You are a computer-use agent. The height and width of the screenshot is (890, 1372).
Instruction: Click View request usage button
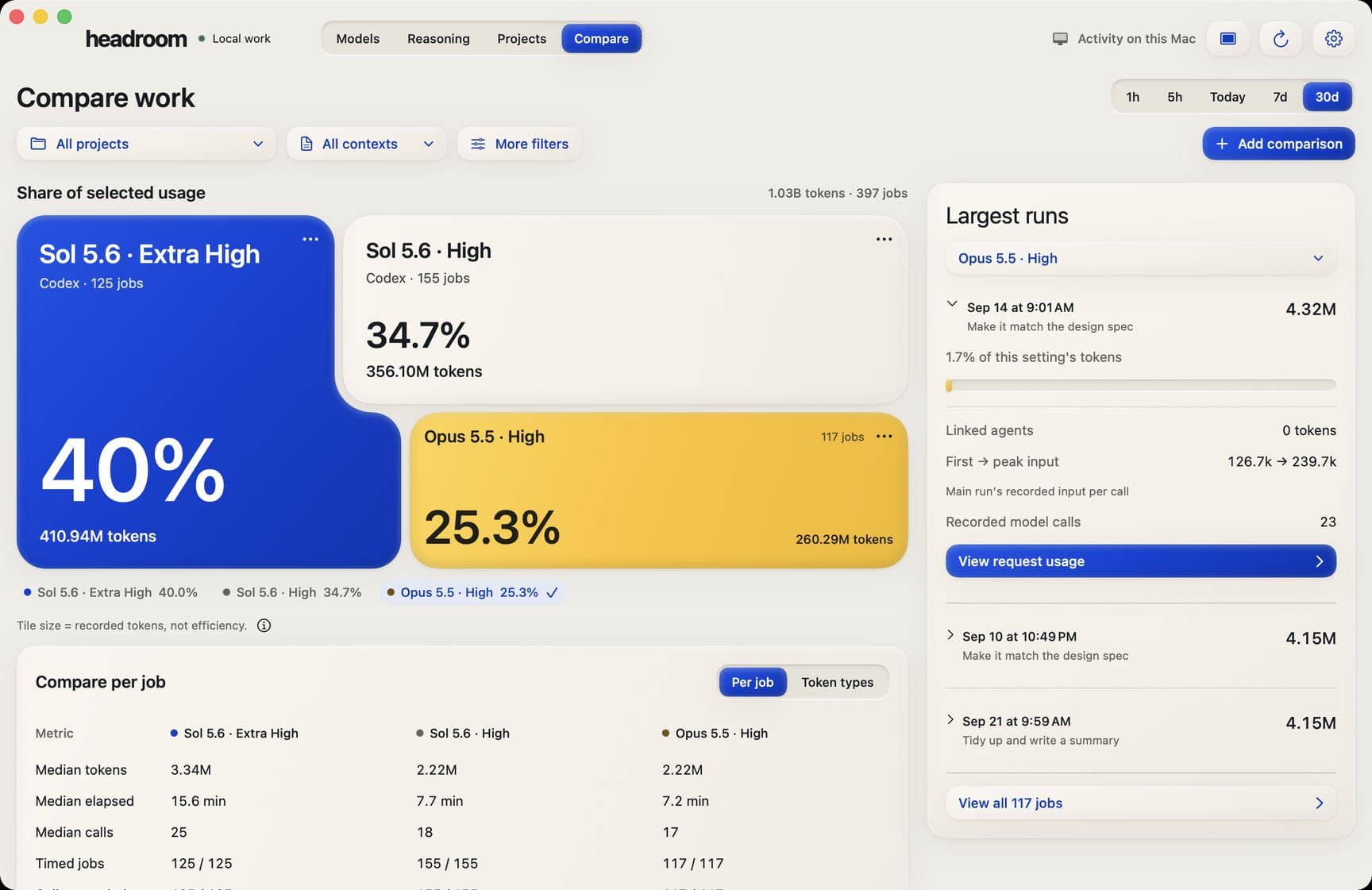(x=1140, y=561)
